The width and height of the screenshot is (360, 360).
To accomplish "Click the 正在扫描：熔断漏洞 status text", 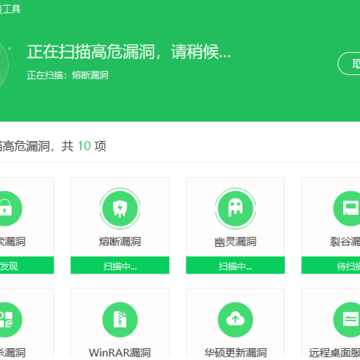I will click(x=68, y=75).
